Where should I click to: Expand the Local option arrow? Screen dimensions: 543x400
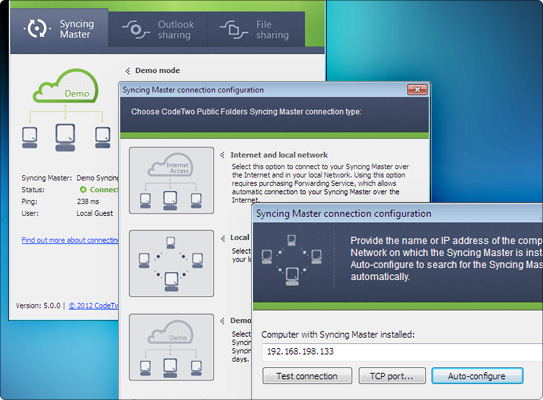click(x=223, y=238)
